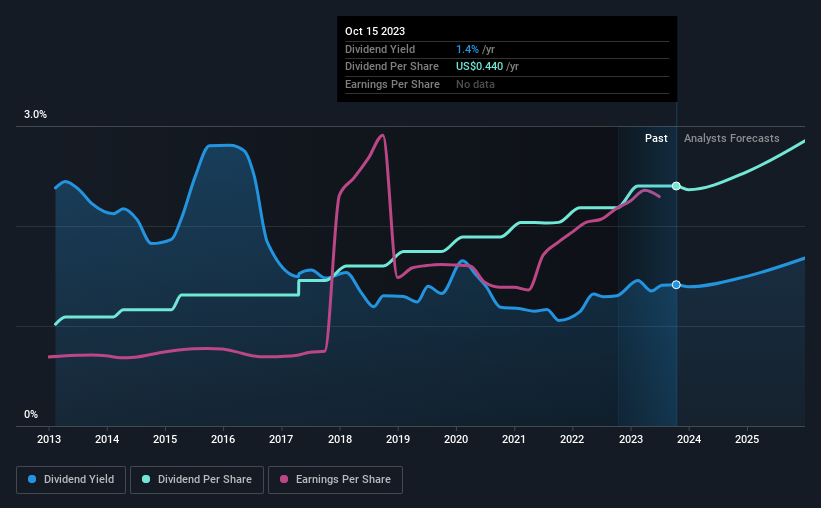
Task: Select the 2018 x-axis label
Action: click(x=340, y=439)
